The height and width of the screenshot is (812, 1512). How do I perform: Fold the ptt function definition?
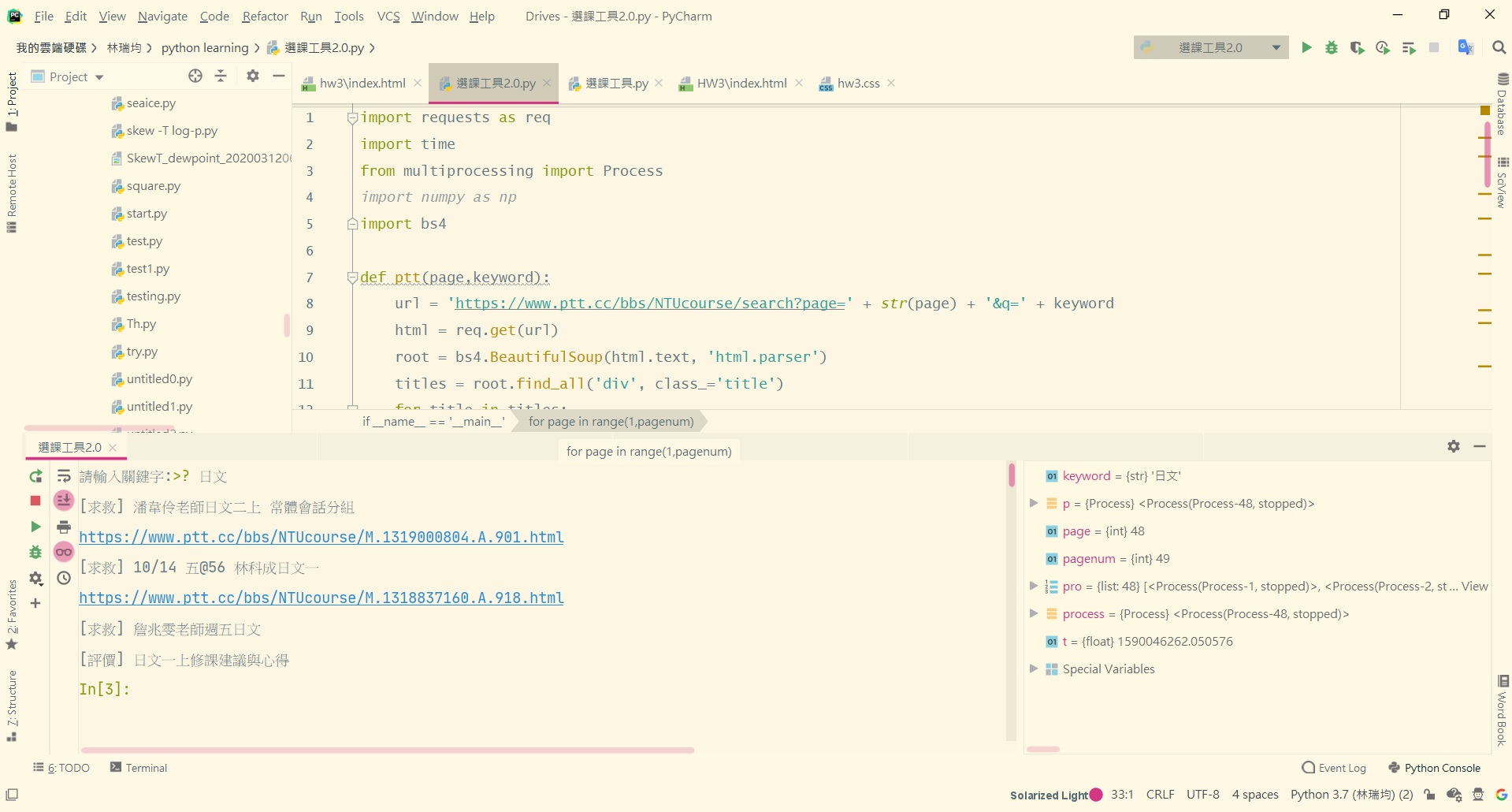pyautogui.click(x=352, y=277)
